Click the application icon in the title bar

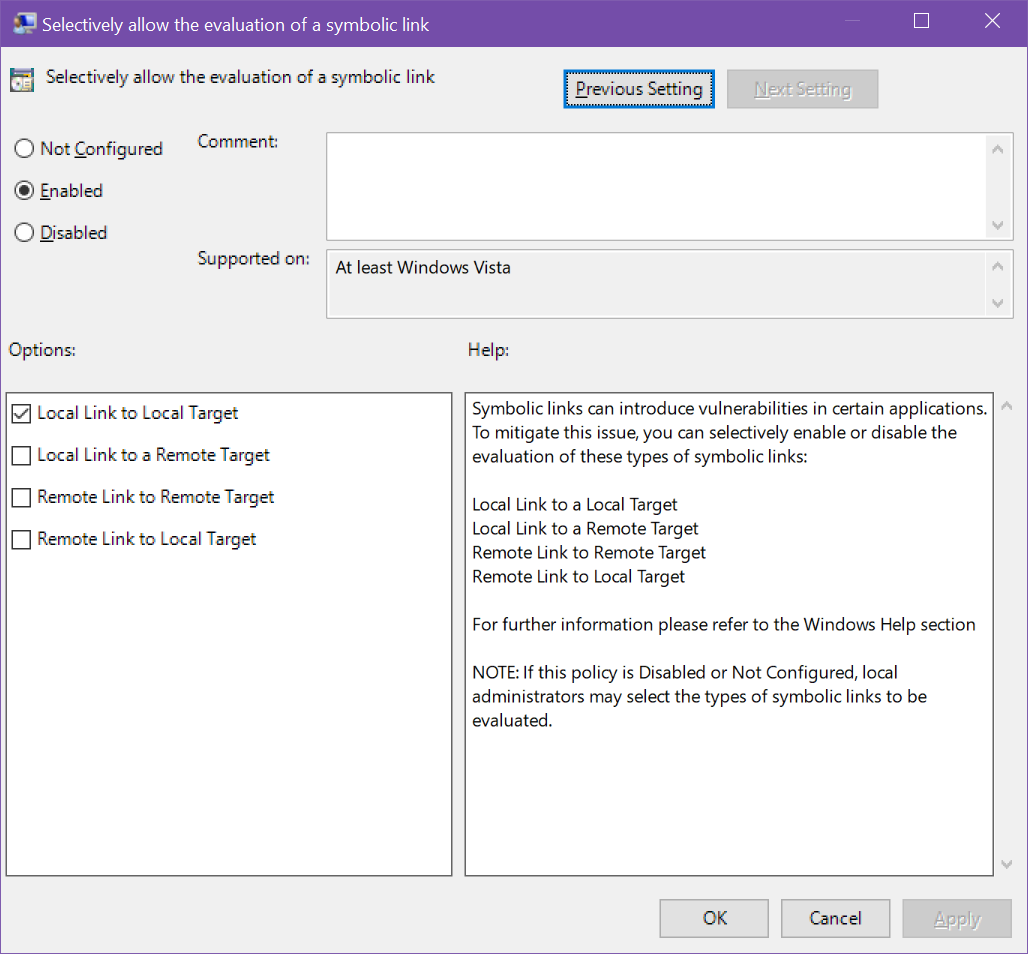click(23, 21)
